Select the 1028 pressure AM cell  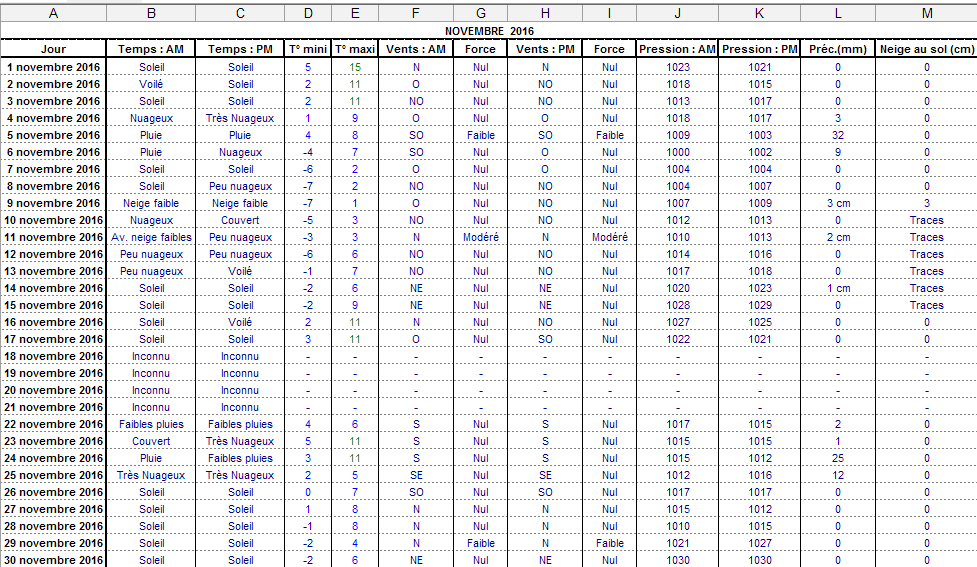click(x=678, y=305)
